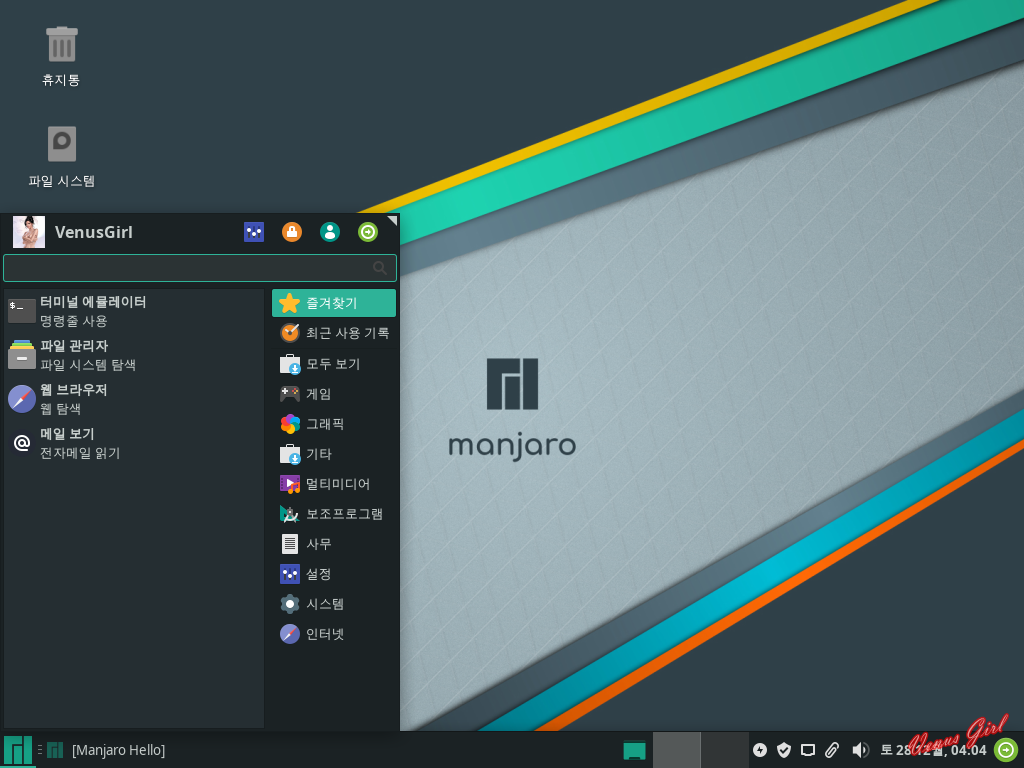Select the 그래픽 graphics category
The width and height of the screenshot is (1024, 768).
(334, 424)
